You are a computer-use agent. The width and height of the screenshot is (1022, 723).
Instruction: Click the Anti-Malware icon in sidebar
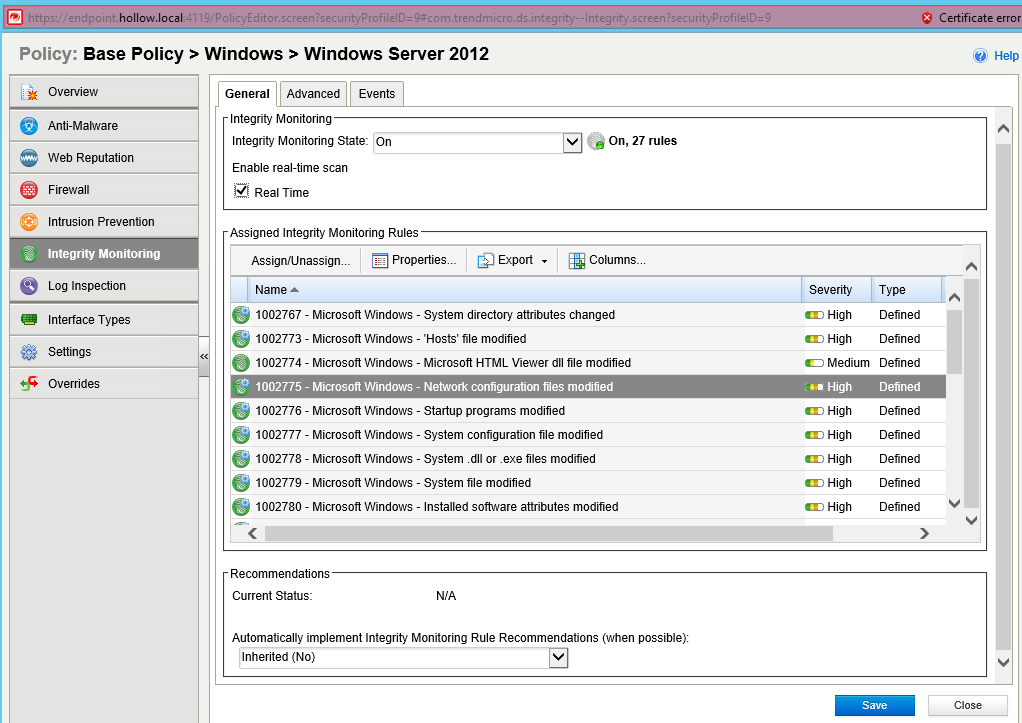[29, 126]
